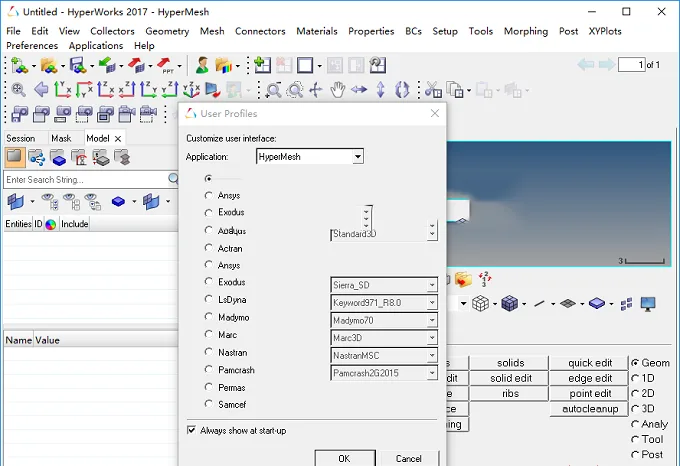Select the LsDyna profile radio button
Screen dimensions: 680x466
(x=209, y=299)
